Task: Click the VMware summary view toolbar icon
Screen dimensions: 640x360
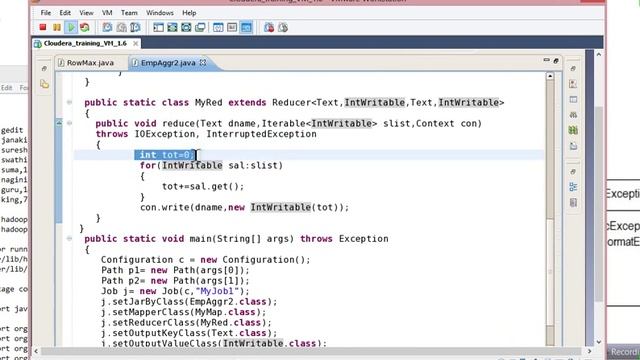Action: tap(218, 27)
